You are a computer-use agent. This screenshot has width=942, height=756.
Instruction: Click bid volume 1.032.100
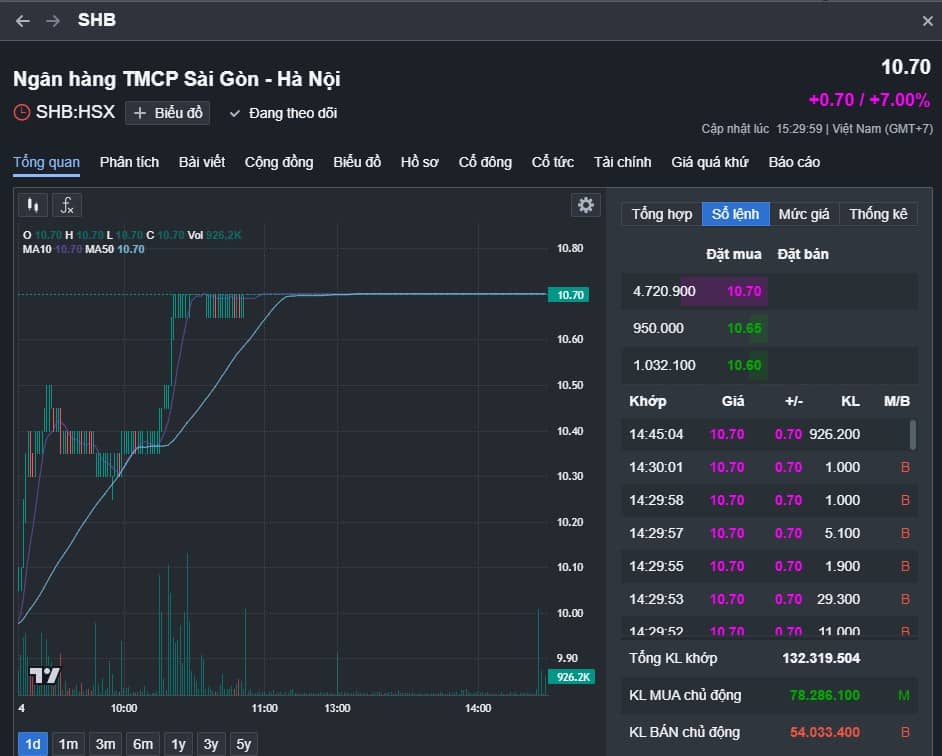tap(664, 365)
